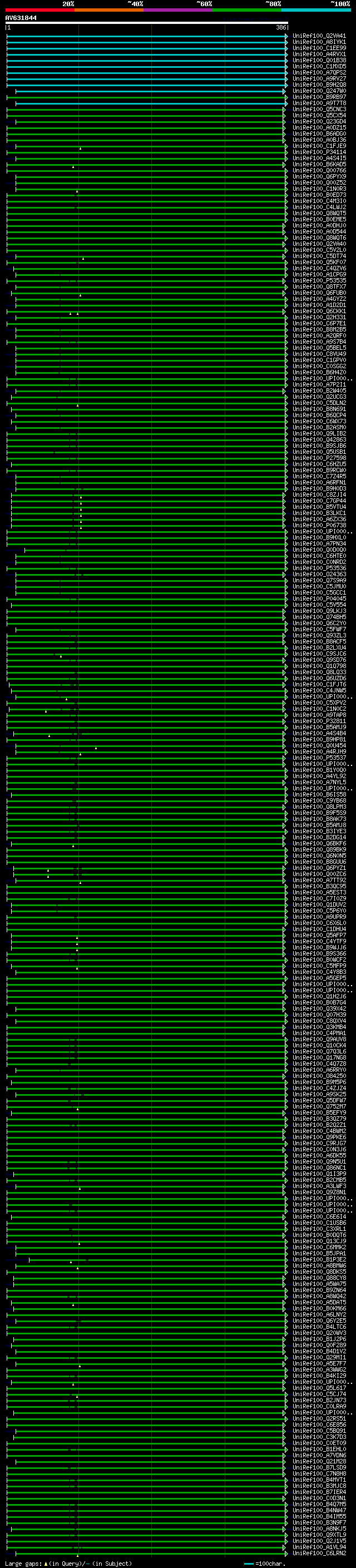Click the UniRef100_C6WX73 entry
Image resolution: width=356 pixels, height=1568 pixels.
pyautogui.click(x=319, y=421)
